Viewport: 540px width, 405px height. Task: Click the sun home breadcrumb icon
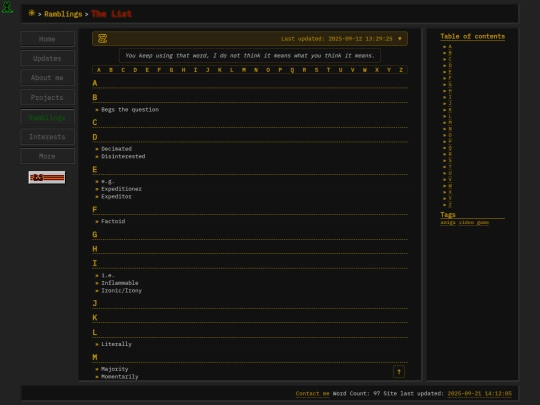[x=32, y=13]
